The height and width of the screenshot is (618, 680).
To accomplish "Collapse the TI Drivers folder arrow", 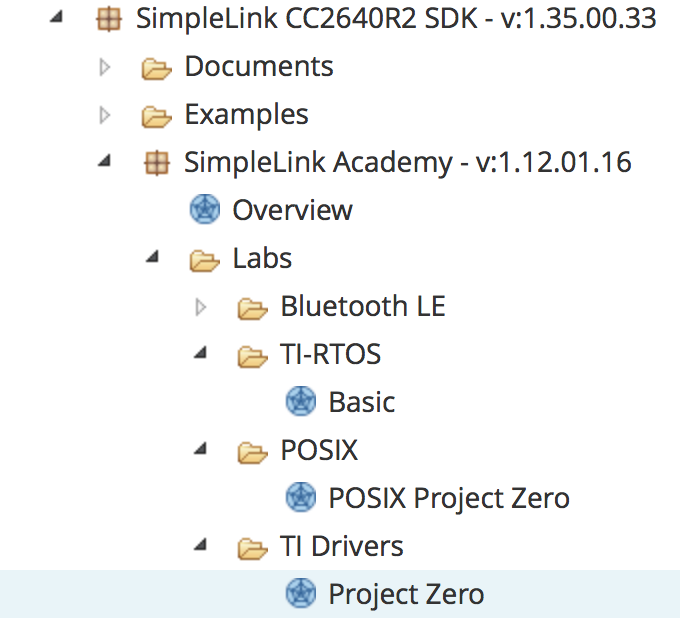I will [x=201, y=545].
